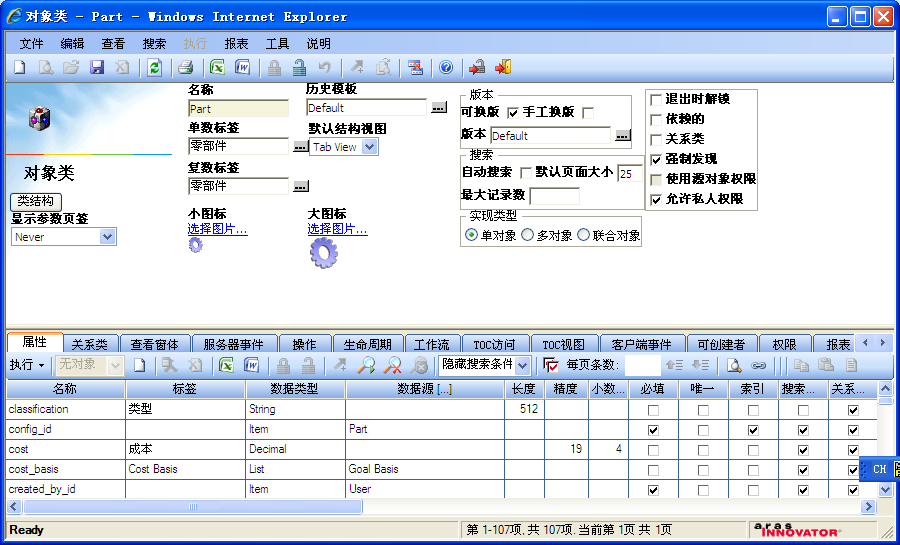Click the Part item cube icon
900x545 pixels.
pyautogui.click(x=40, y=119)
